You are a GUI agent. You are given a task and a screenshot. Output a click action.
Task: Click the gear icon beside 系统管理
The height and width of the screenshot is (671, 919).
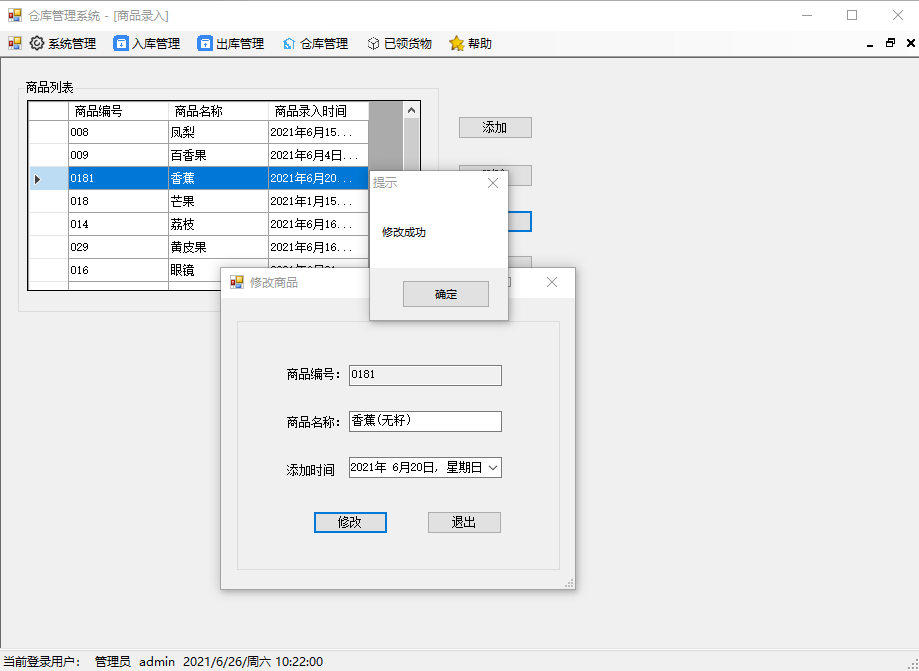(x=37, y=43)
